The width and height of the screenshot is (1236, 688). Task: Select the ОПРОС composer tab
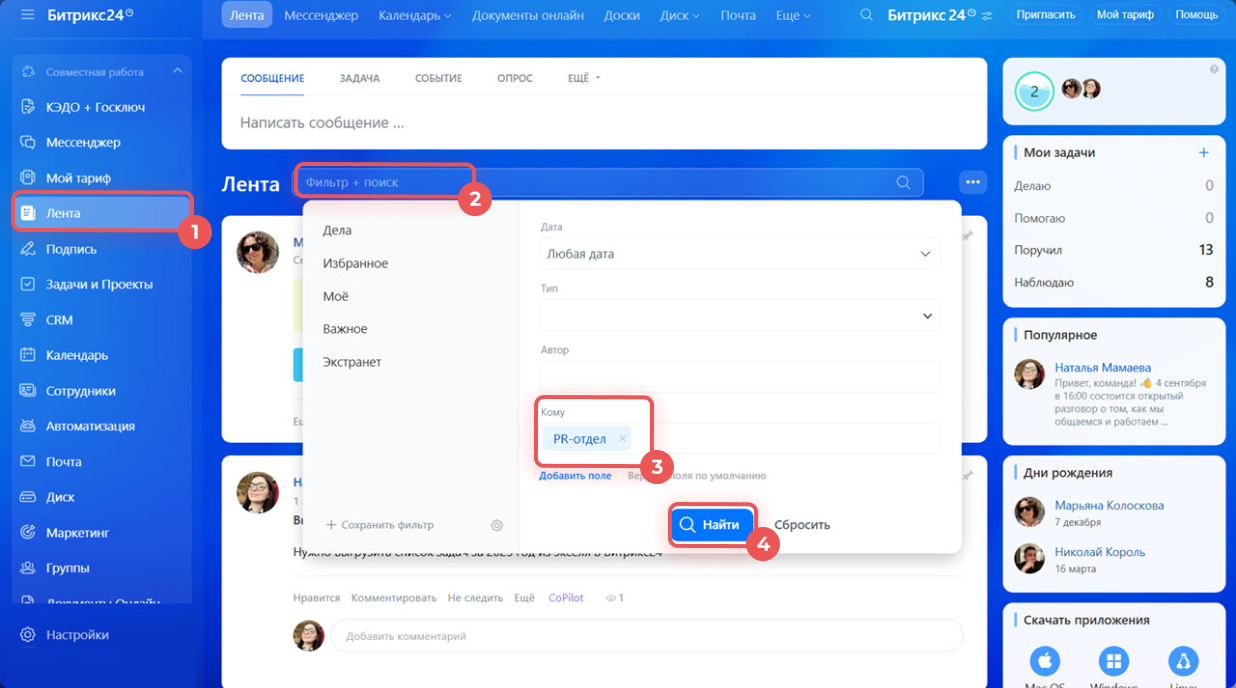click(x=515, y=78)
